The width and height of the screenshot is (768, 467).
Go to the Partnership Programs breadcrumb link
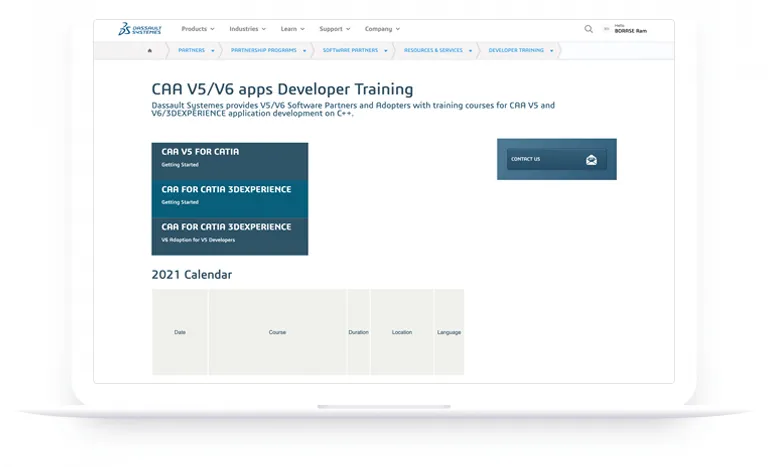(264, 50)
